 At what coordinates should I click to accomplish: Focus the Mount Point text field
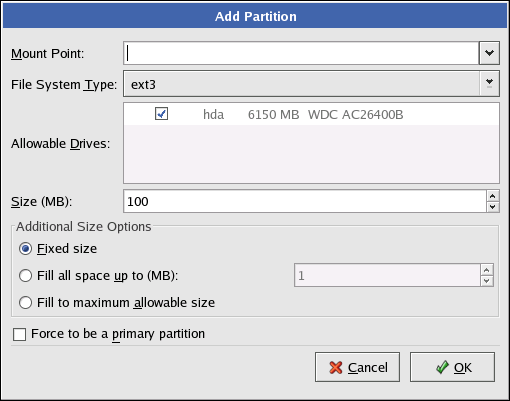pyautogui.click(x=301, y=53)
